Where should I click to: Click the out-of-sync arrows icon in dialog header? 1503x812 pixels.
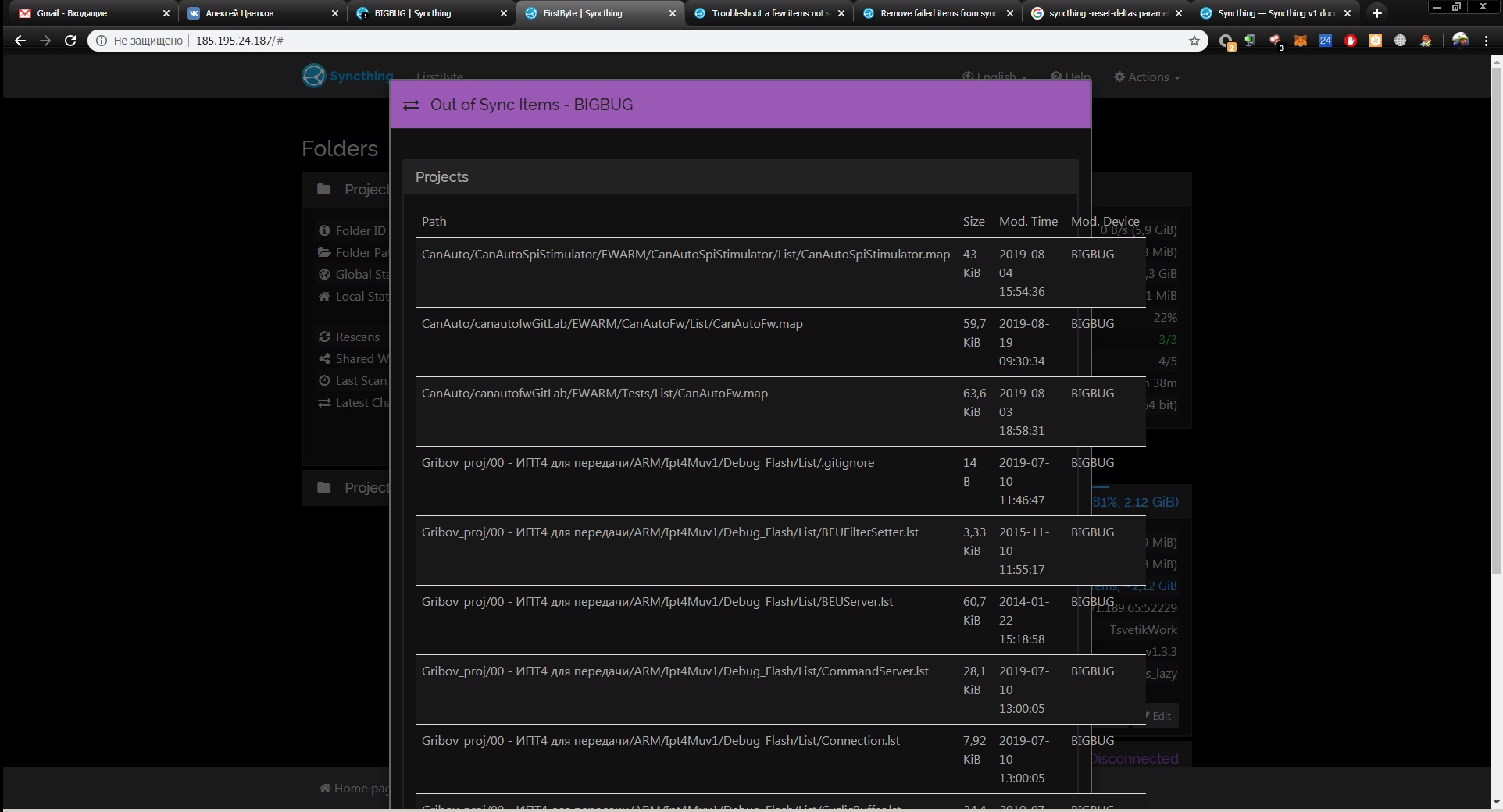[x=411, y=104]
